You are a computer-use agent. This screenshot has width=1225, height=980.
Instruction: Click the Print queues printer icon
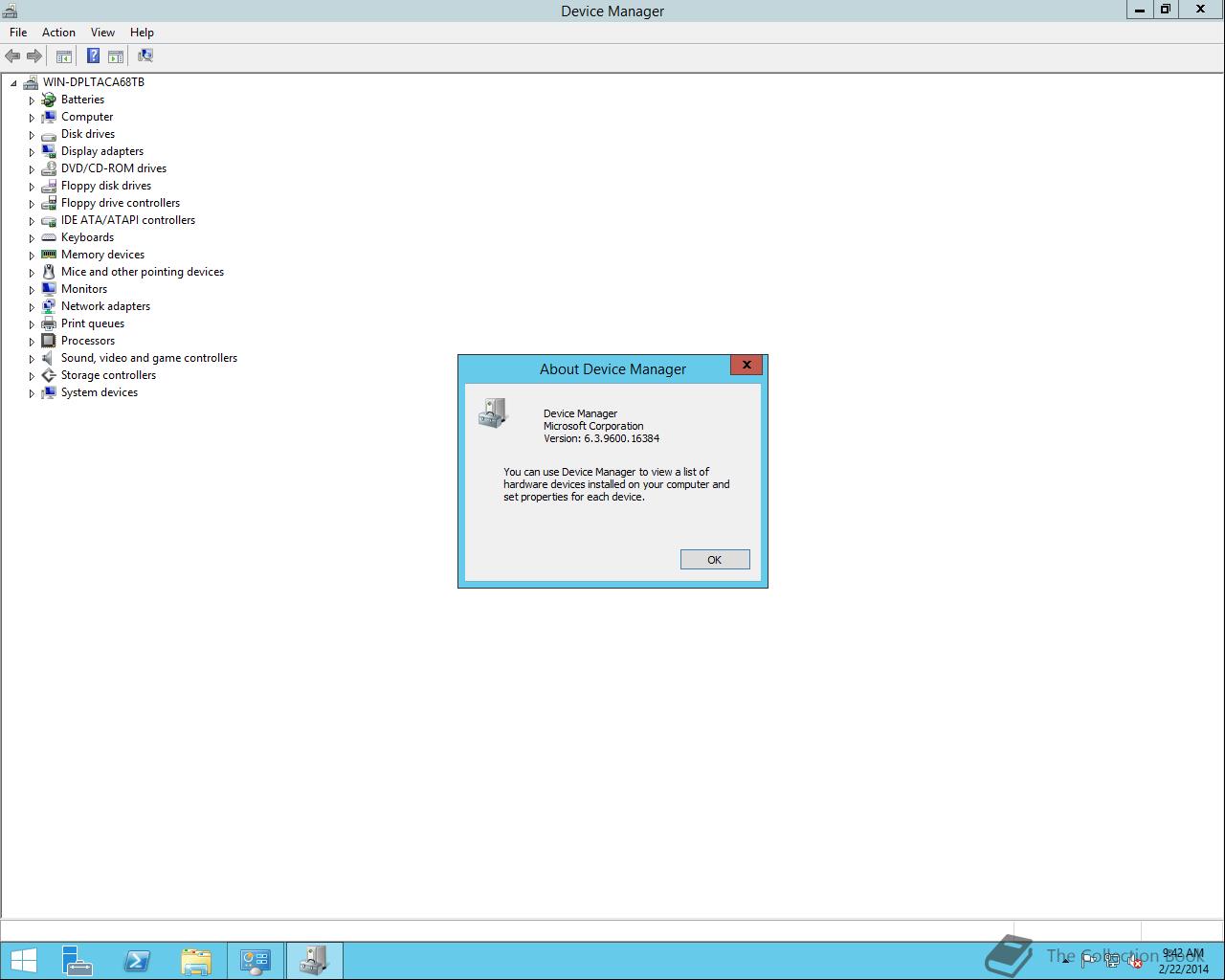(49, 323)
